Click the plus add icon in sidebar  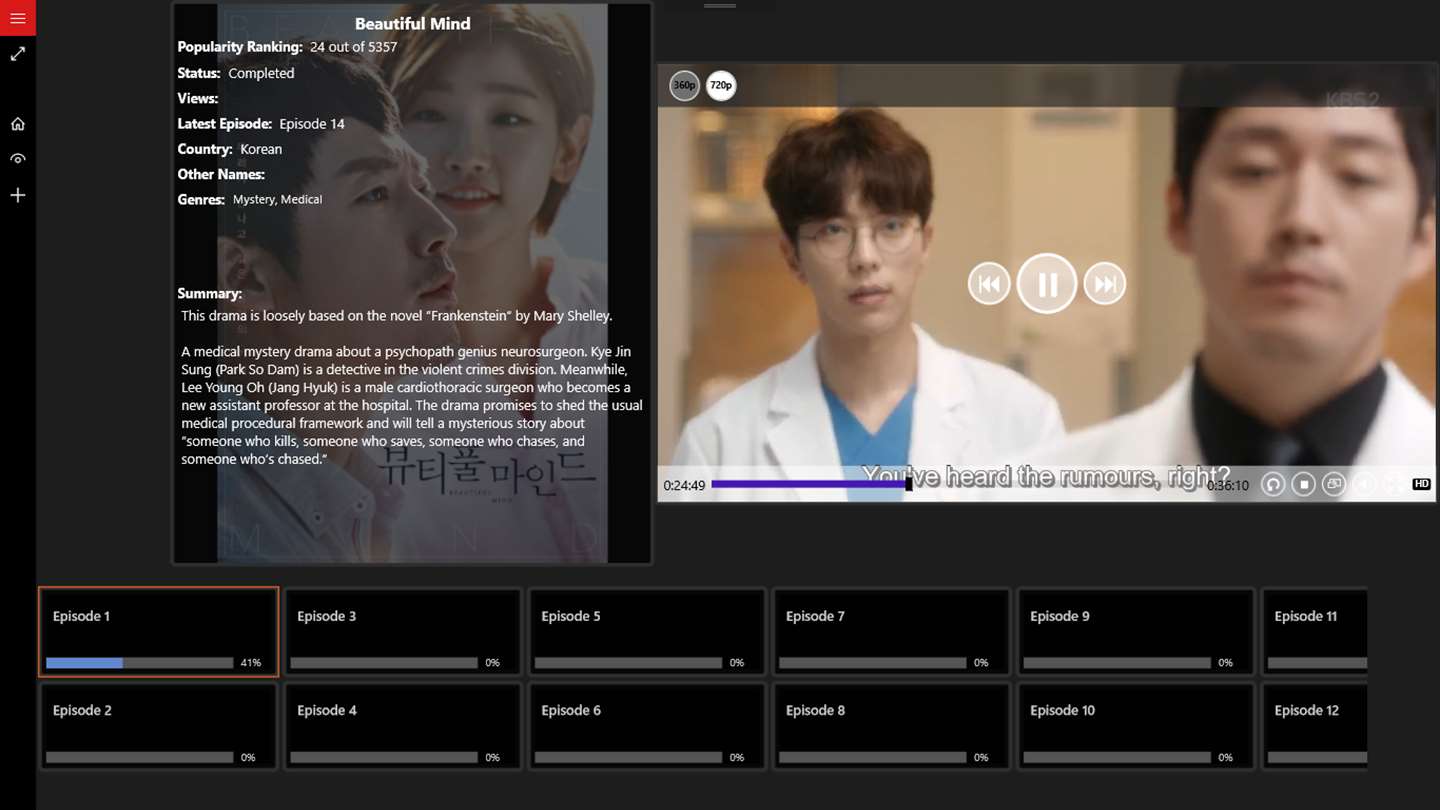tap(18, 195)
